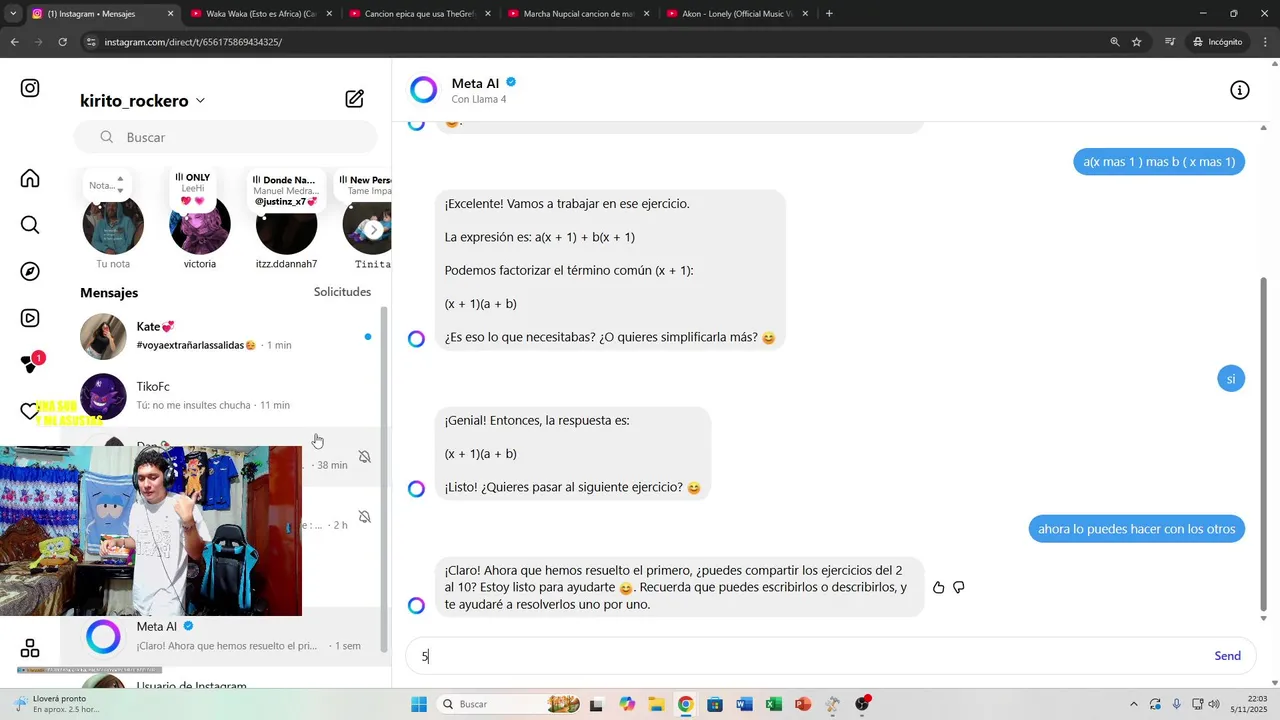Open Excel from the taskbar
Screen dimensions: 1280x720
tap(773, 704)
